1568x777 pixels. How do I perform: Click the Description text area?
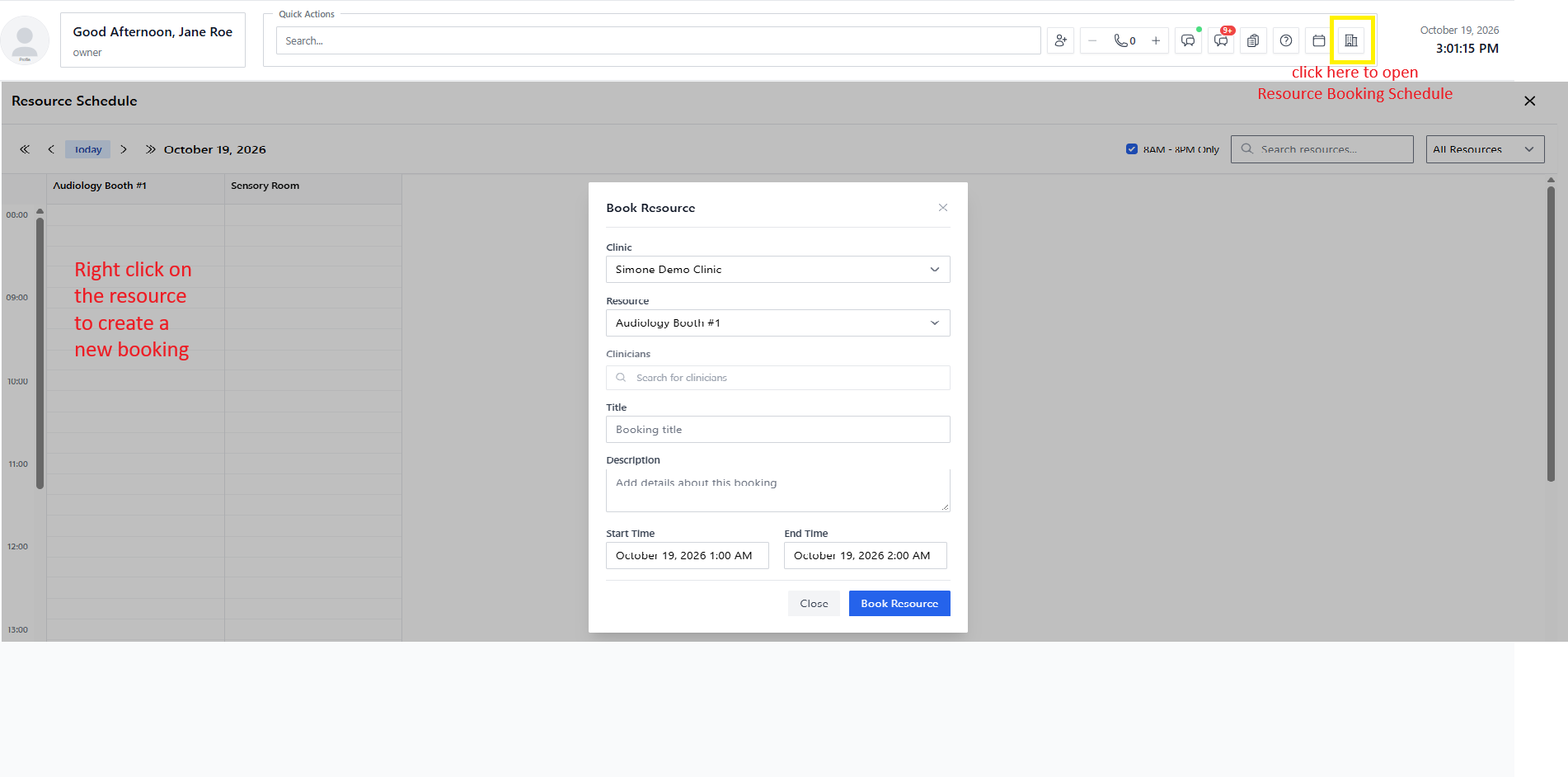pyautogui.click(x=778, y=491)
